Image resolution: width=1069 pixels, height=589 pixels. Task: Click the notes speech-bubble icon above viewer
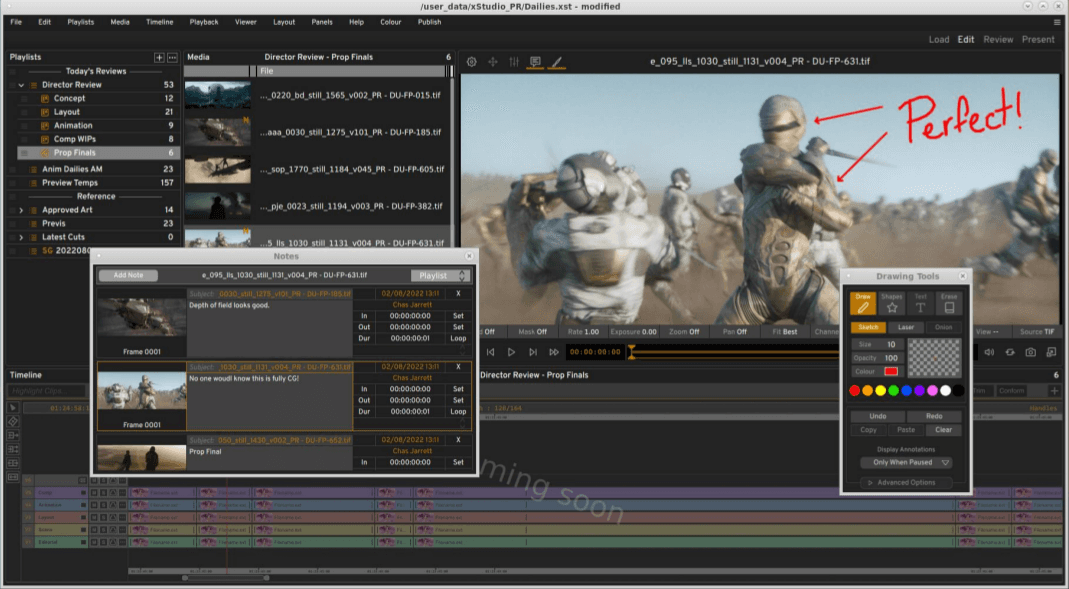(x=535, y=62)
